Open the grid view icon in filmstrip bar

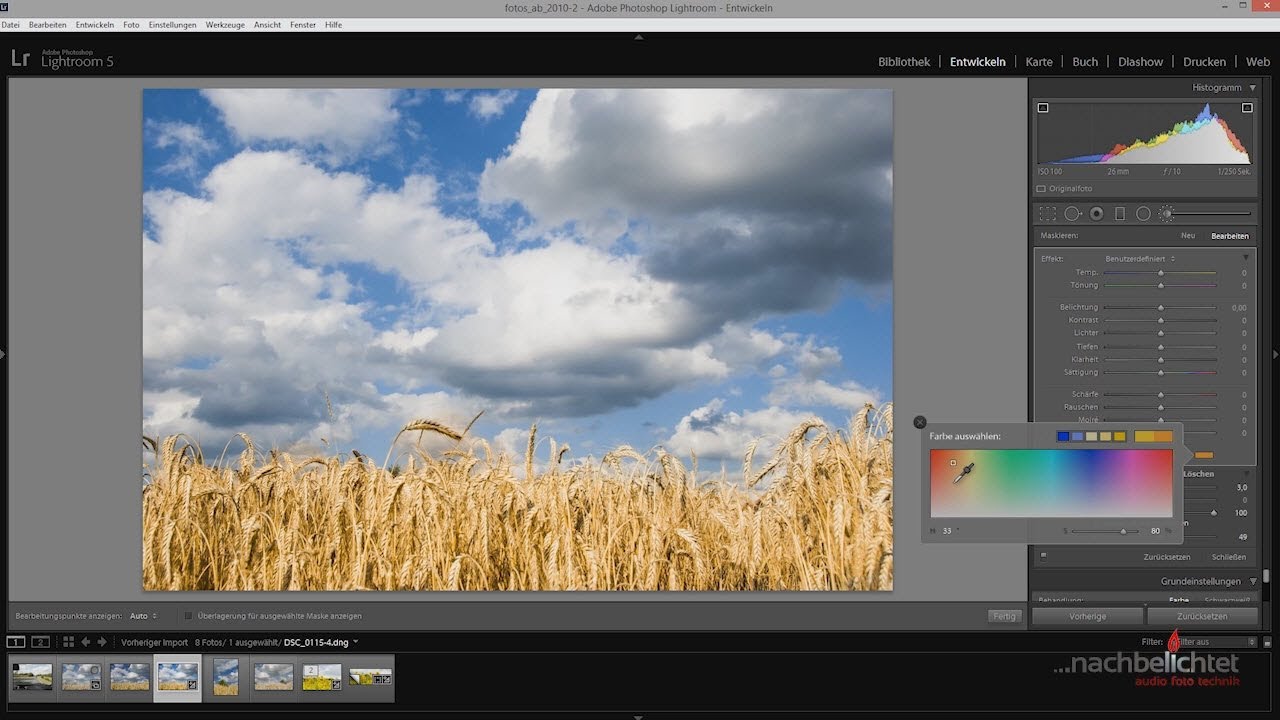click(x=68, y=642)
